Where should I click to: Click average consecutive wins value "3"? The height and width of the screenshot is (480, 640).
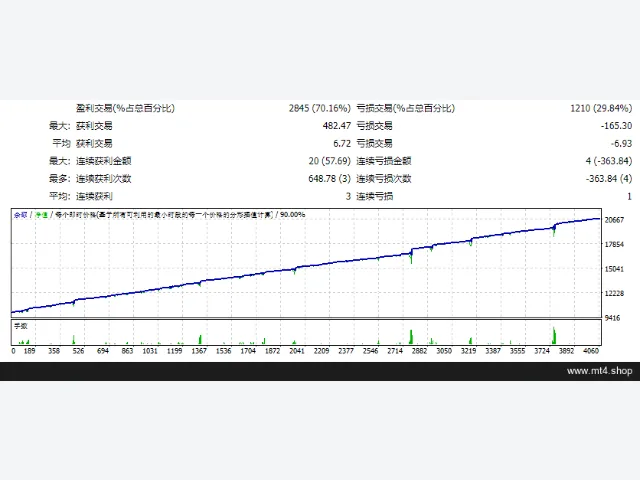pyautogui.click(x=348, y=196)
